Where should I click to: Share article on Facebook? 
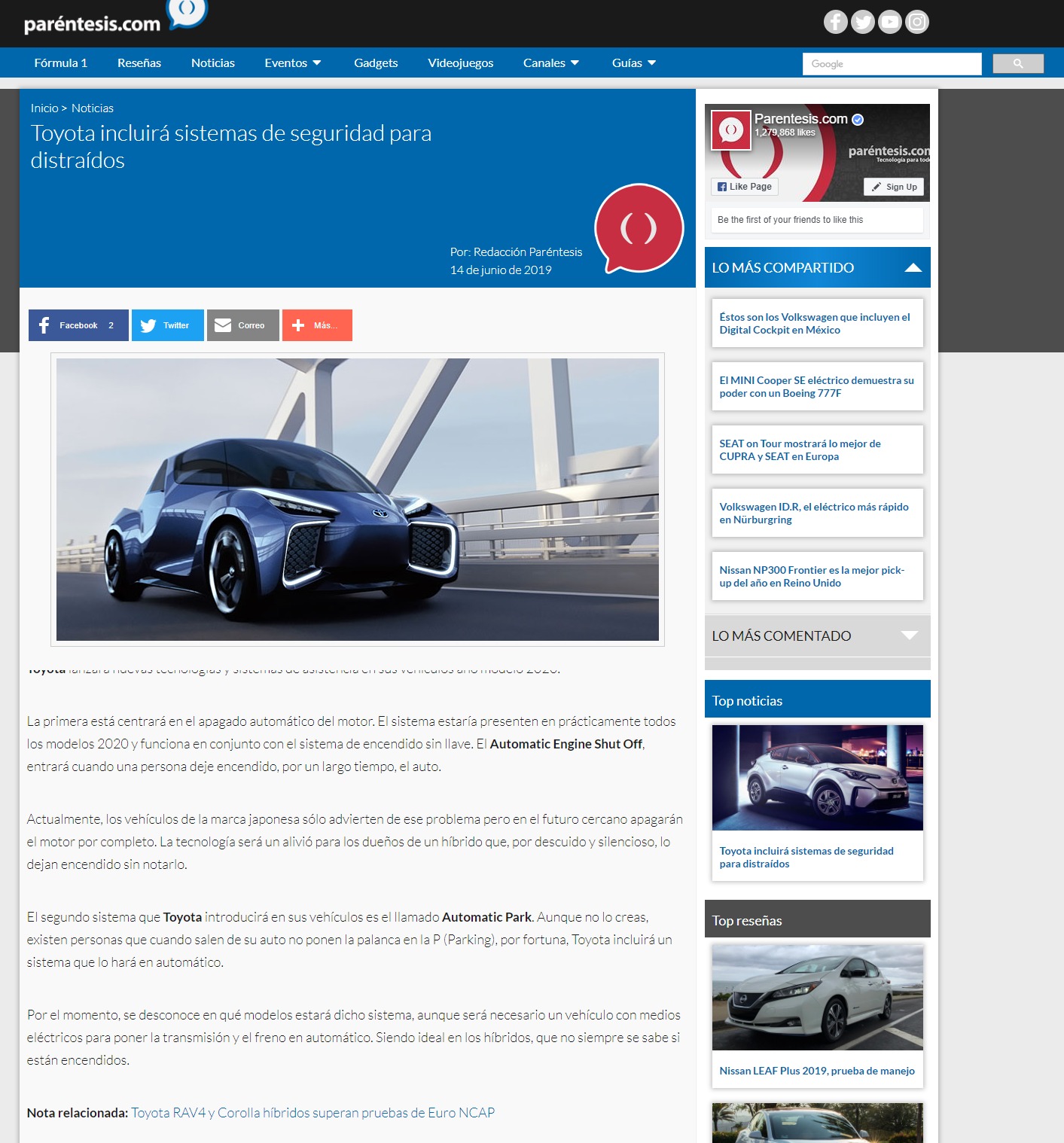point(78,325)
